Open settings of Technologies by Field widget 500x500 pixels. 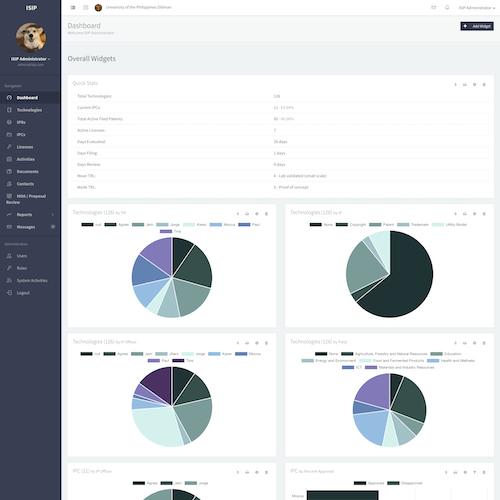point(474,343)
